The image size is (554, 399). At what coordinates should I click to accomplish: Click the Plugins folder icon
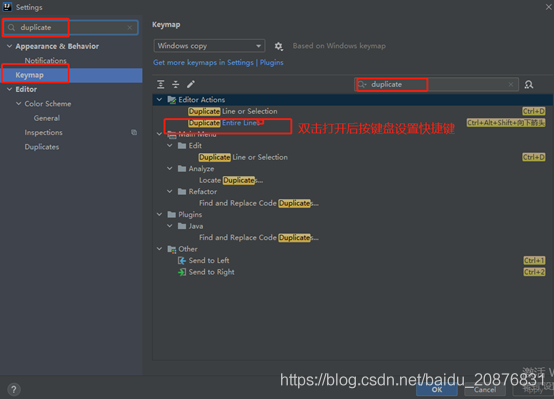[172, 215]
